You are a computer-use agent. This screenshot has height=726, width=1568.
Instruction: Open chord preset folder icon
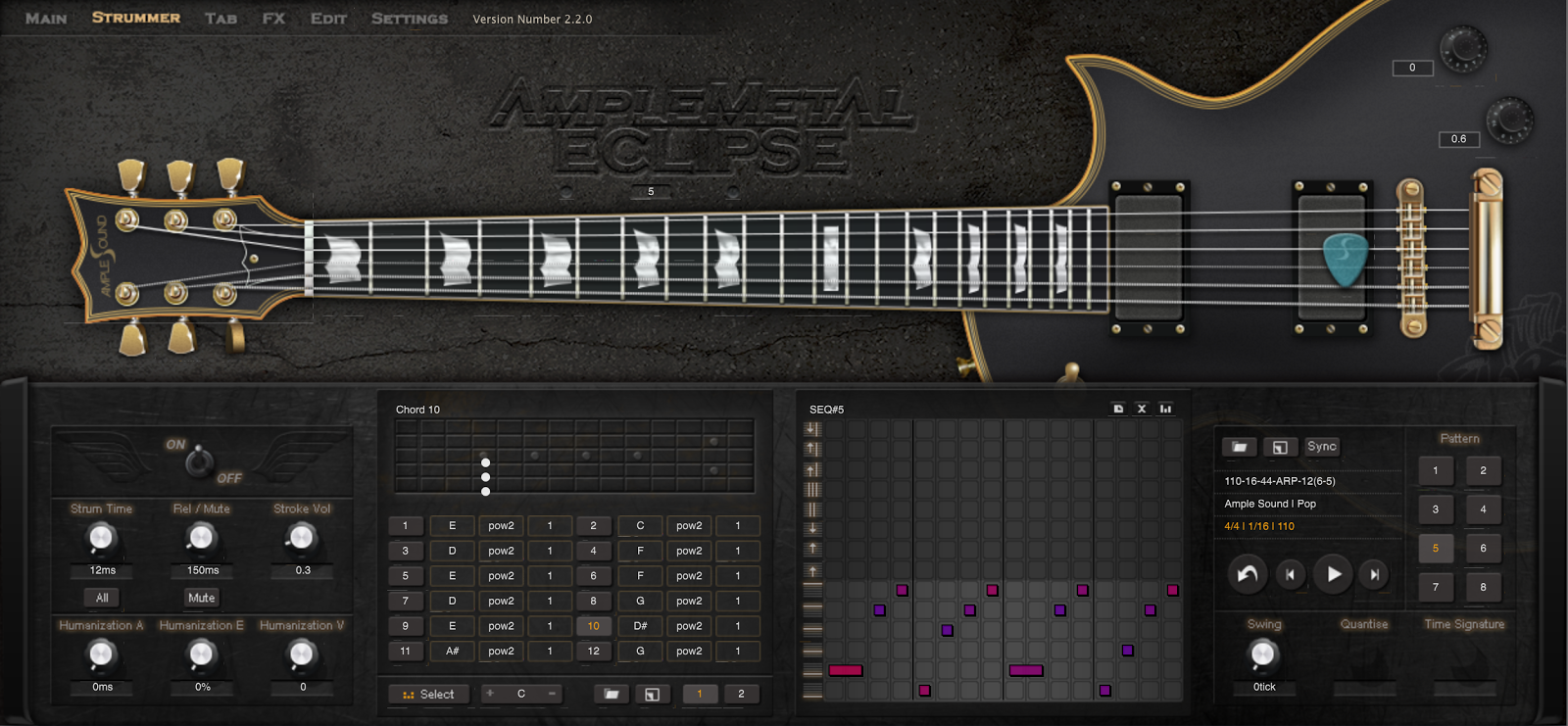pyautogui.click(x=612, y=695)
